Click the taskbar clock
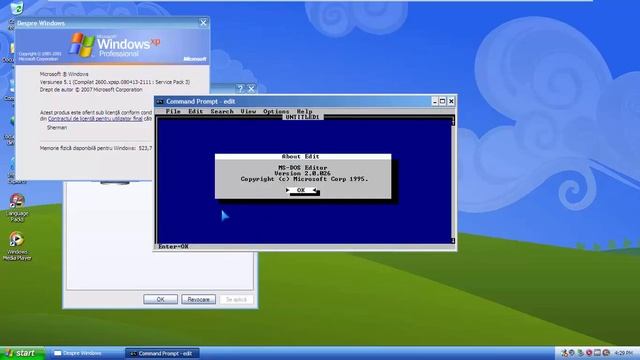640x360 pixels. pyautogui.click(x=624, y=353)
